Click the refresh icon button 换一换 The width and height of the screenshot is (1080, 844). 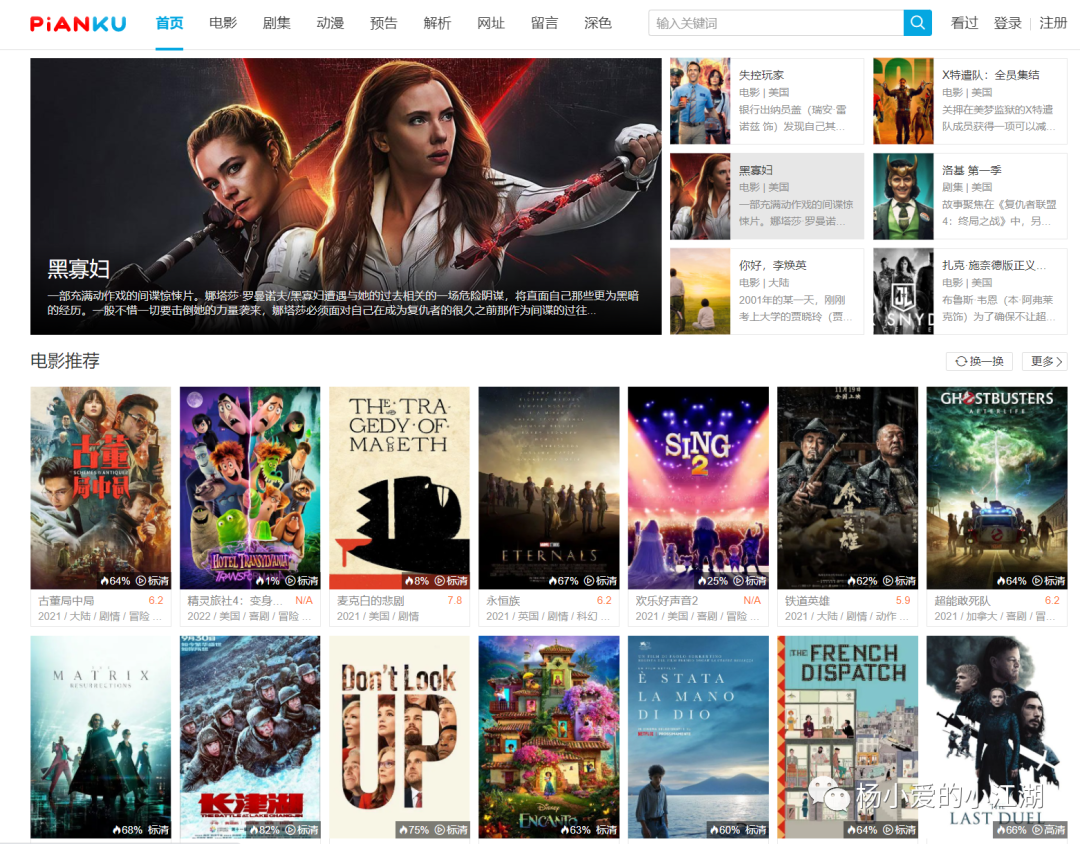(x=979, y=361)
